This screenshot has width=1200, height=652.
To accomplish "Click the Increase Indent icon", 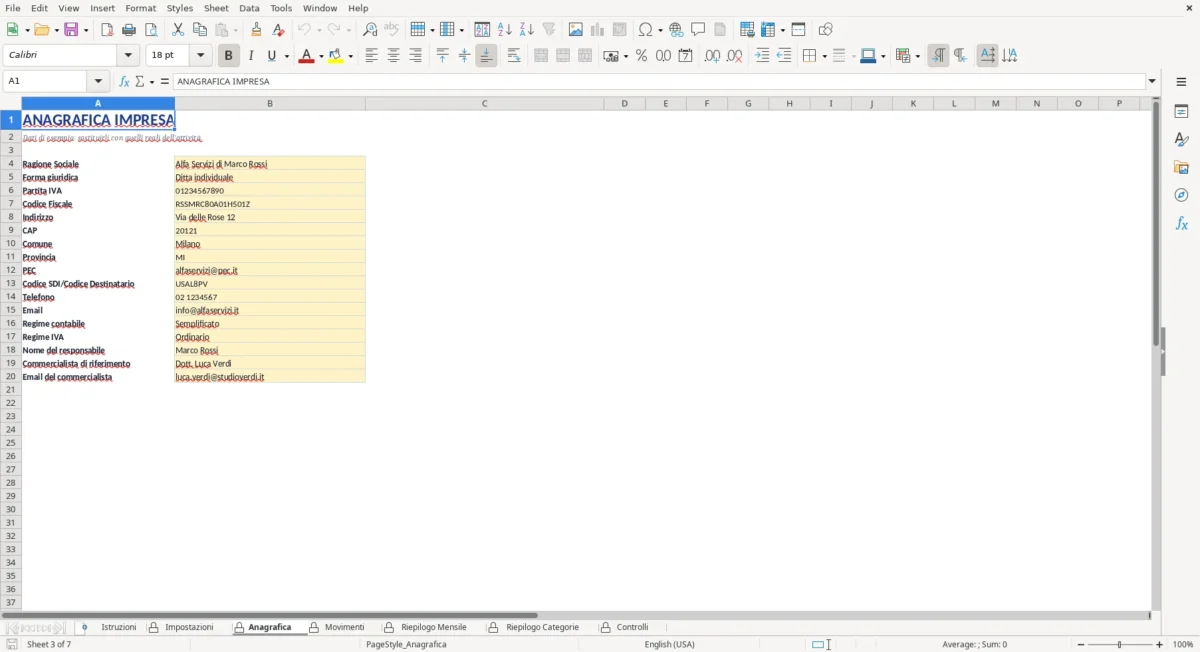I will click(x=762, y=56).
